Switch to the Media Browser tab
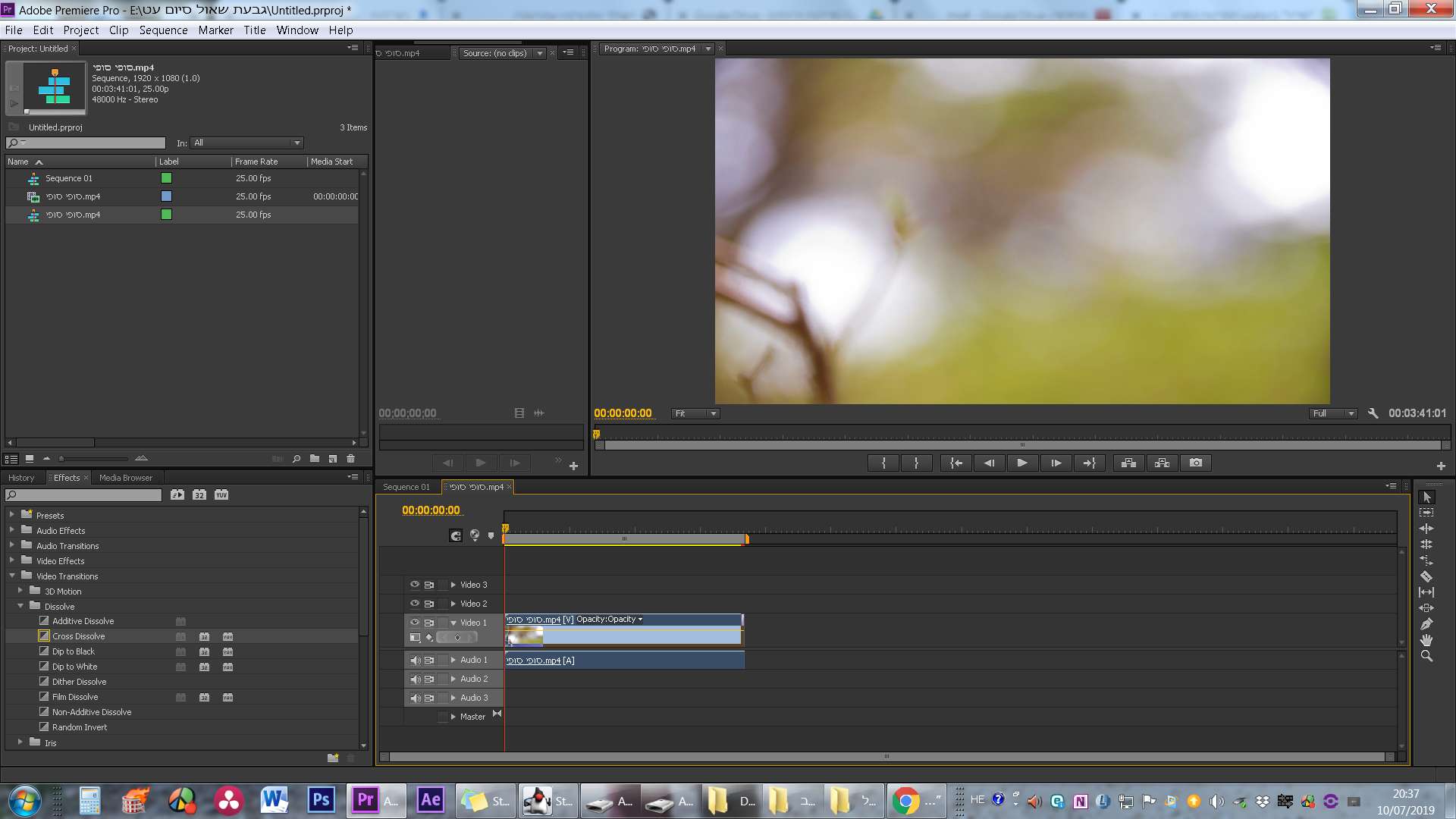The height and width of the screenshot is (819, 1456). coord(126,478)
